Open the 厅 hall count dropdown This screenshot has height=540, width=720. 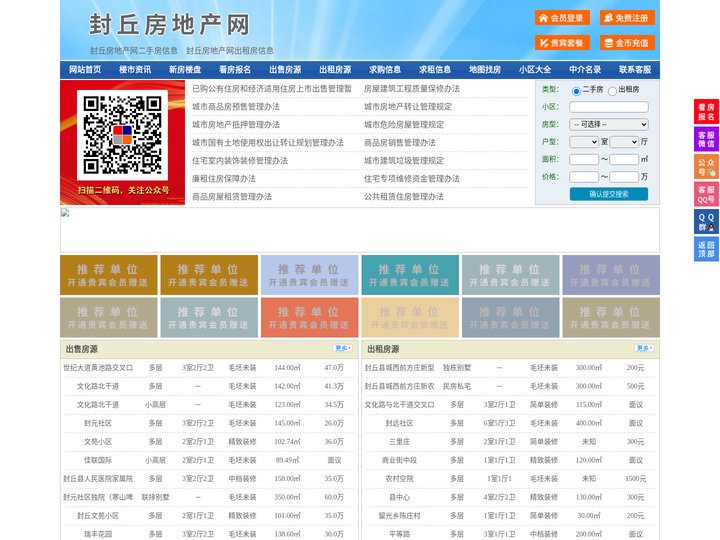624,142
